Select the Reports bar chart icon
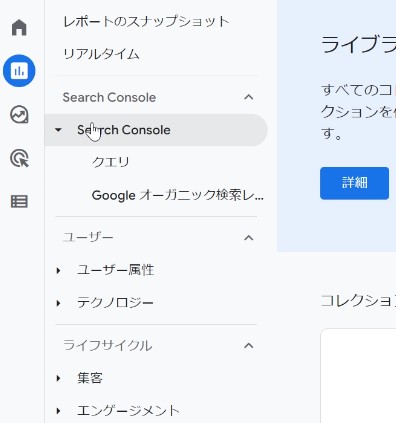 (x=19, y=71)
